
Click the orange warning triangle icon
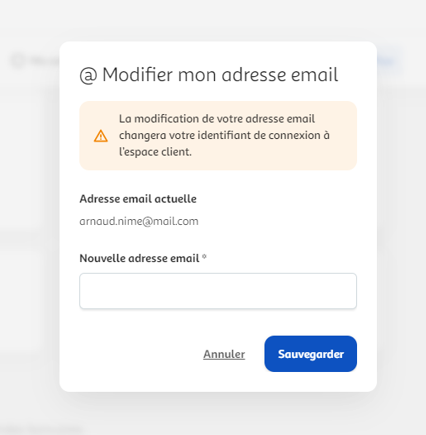[101, 136]
